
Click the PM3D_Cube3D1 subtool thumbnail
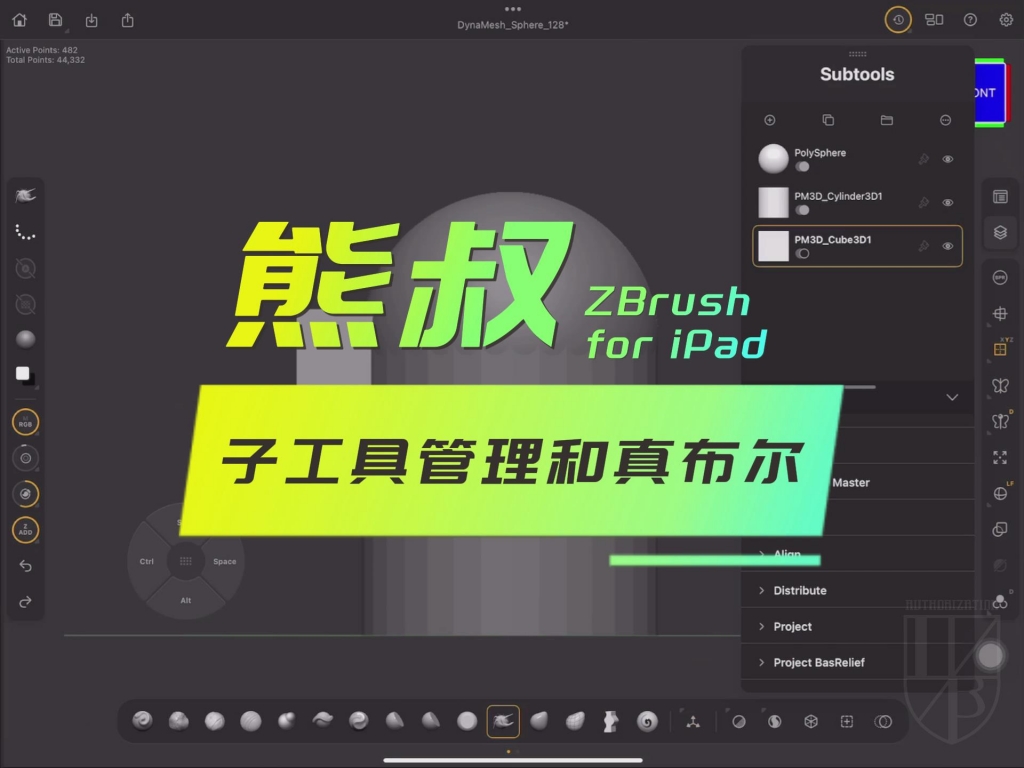click(773, 246)
